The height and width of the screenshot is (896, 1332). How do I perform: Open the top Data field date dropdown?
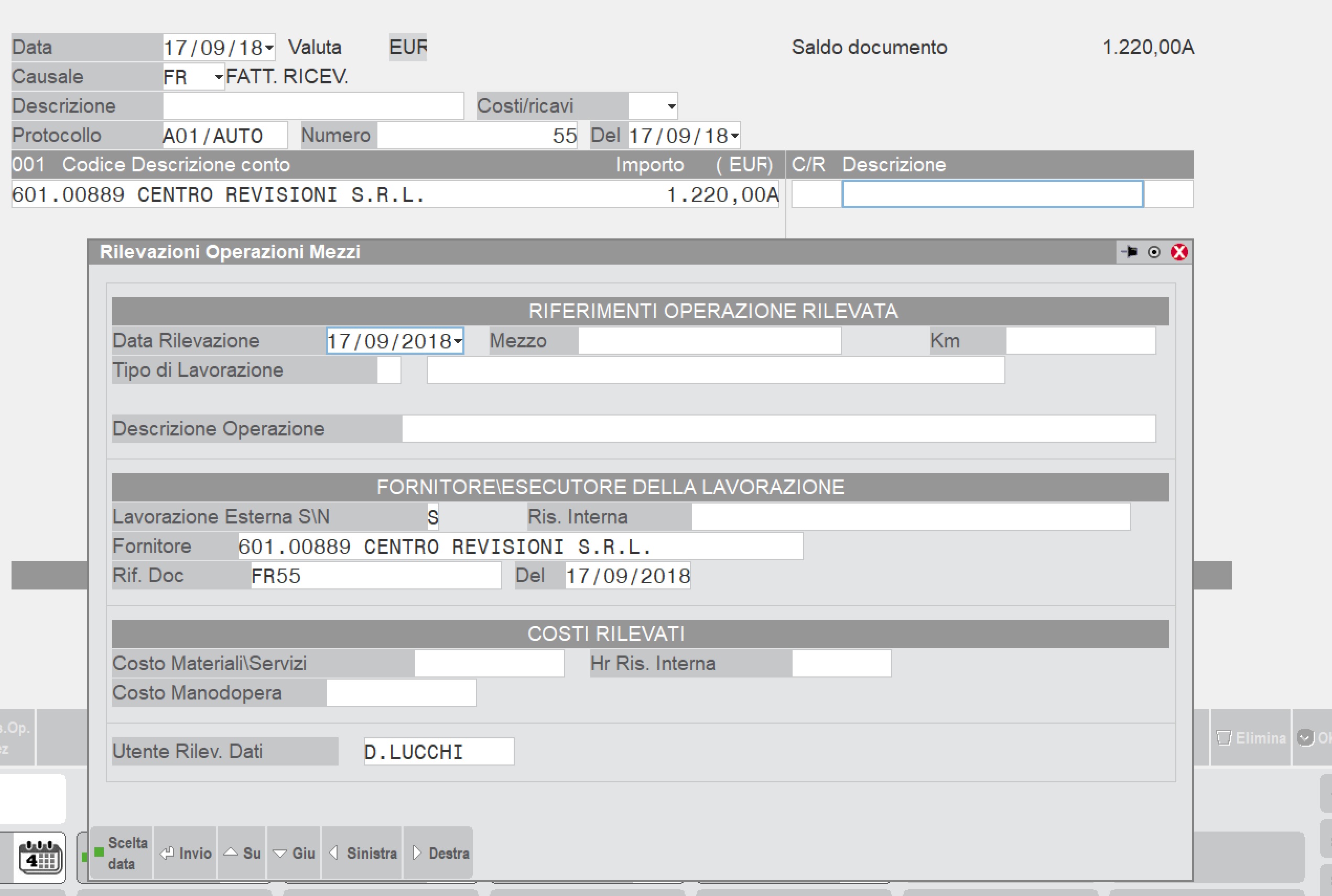coord(269,48)
